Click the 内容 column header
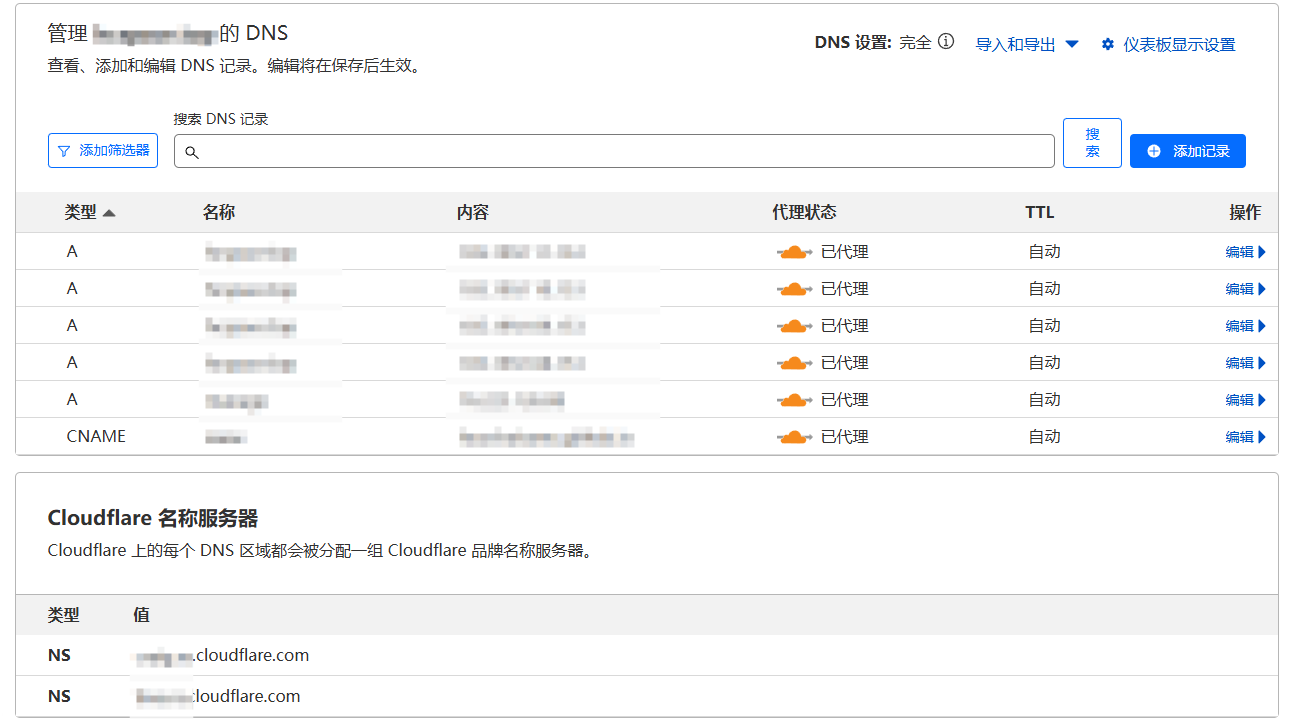Viewport: 1290px width, 728px height. 473,212
